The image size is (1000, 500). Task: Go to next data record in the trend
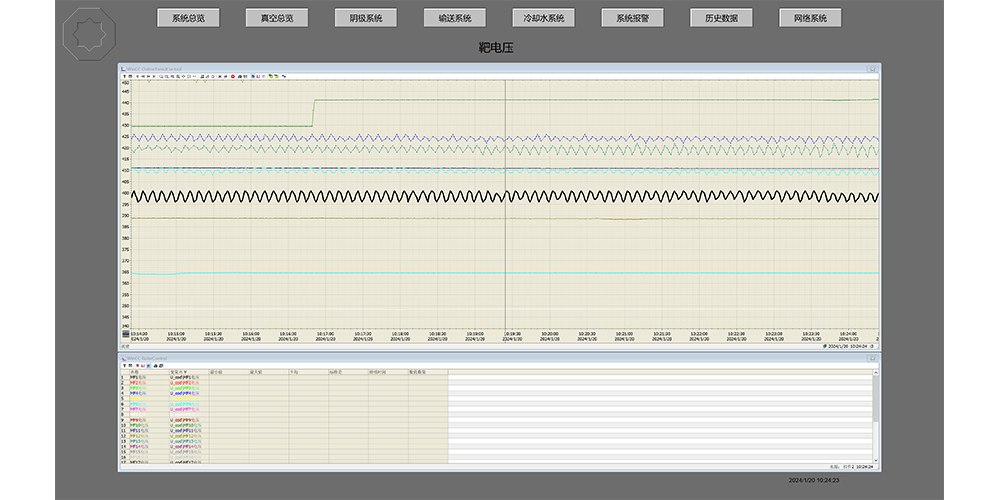click(x=149, y=76)
